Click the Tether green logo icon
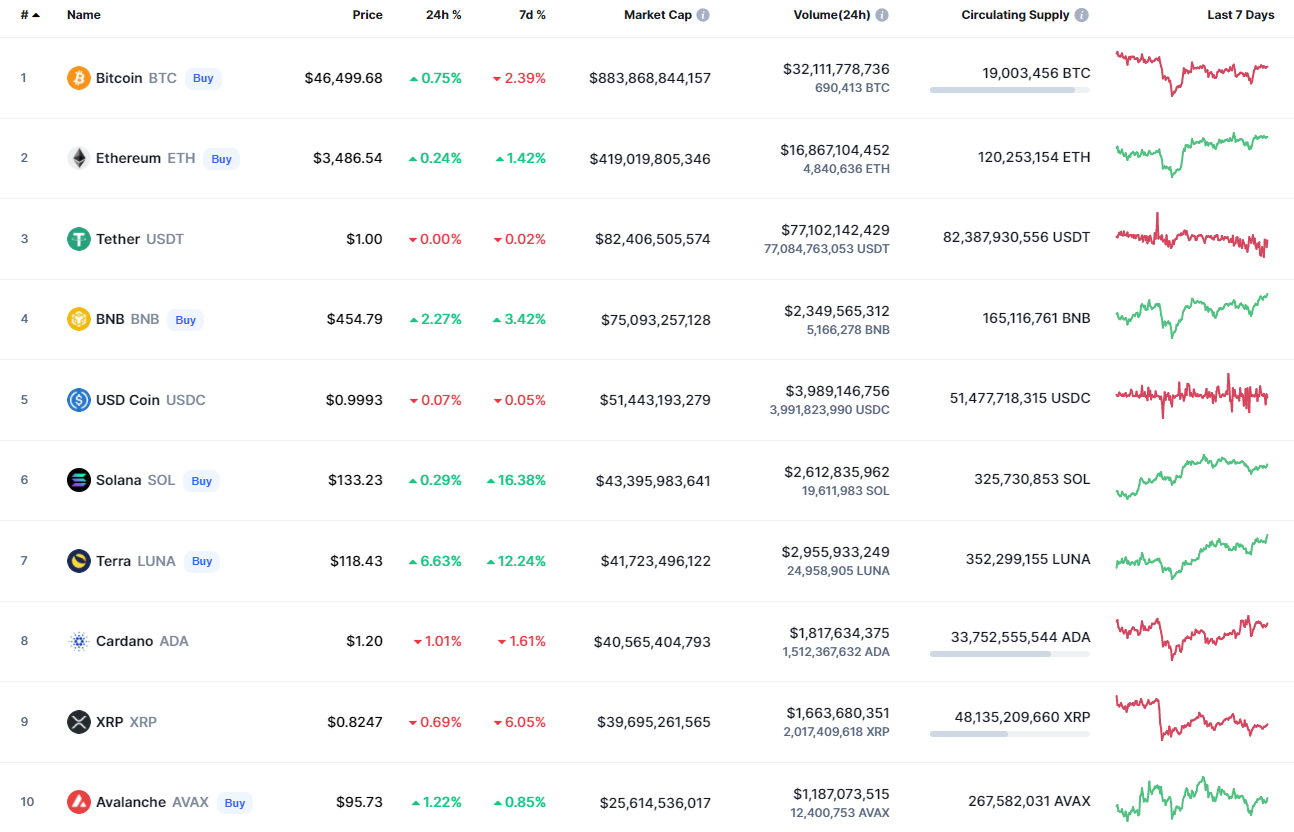Image resolution: width=1294 pixels, height=832 pixels. (x=79, y=239)
